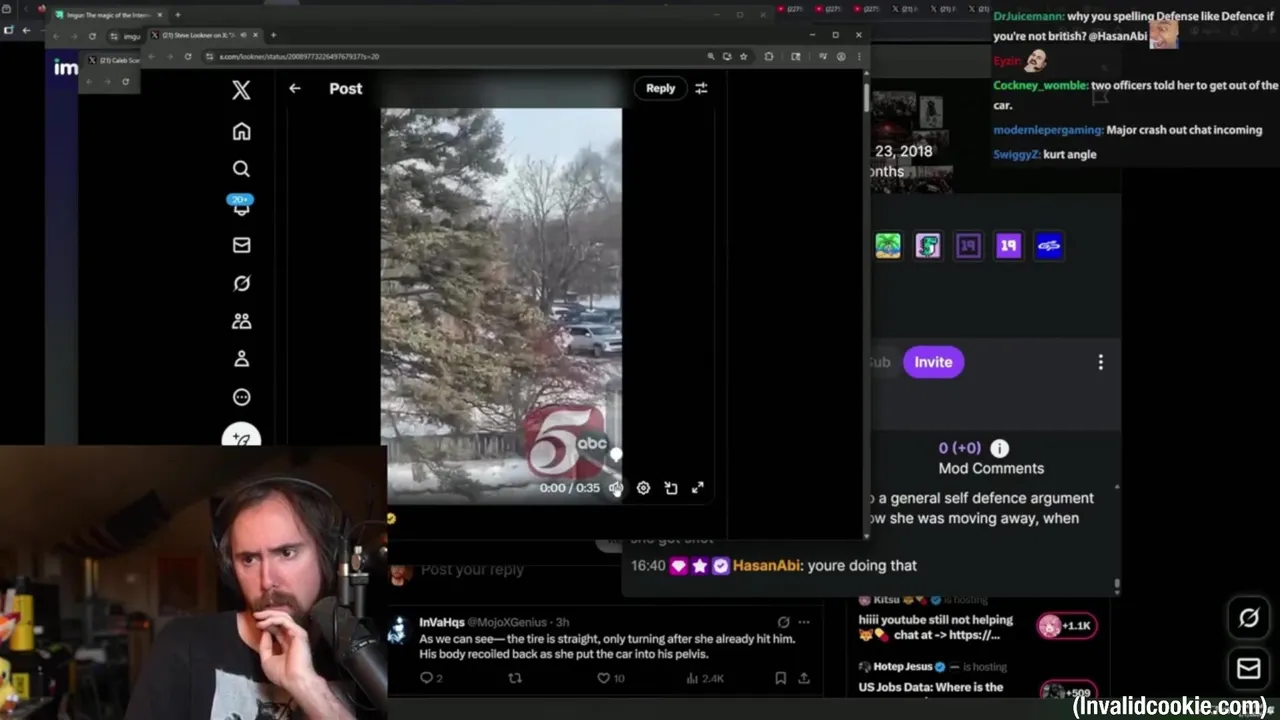This screenshot has height=720, width=1280.
Task: Open reply filter settings sliders icon
Action: pos(701,88)
